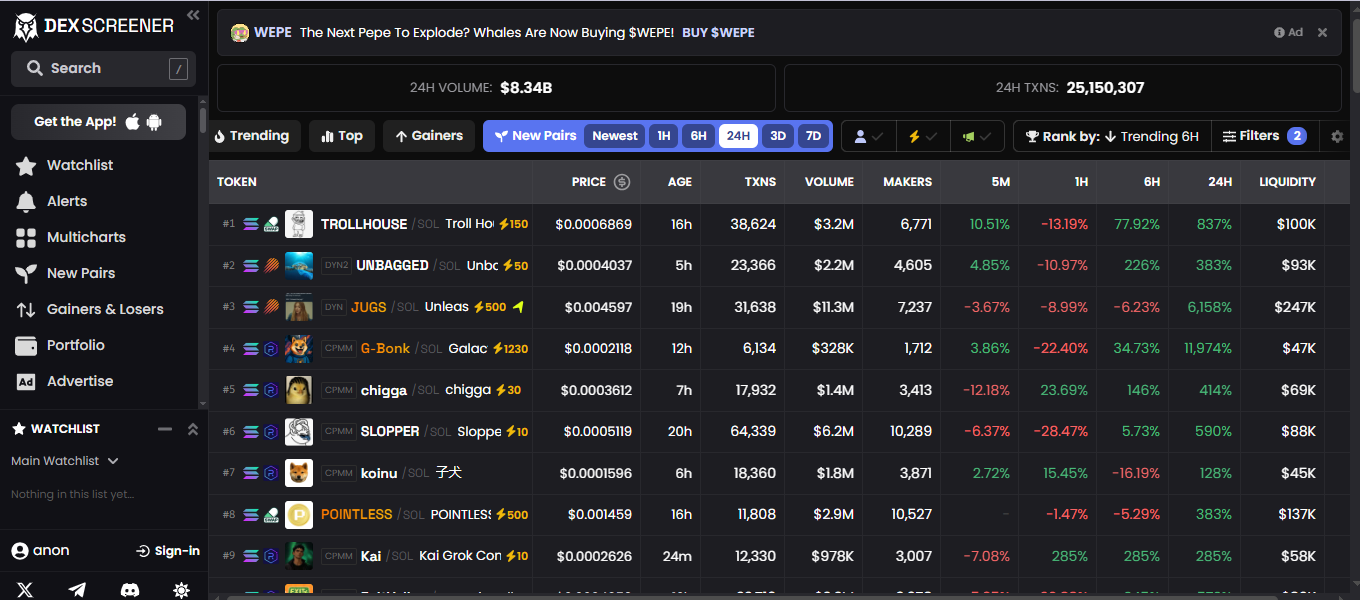Screen dimensions: 1360x600
Task: Select the 6H time range option
Action: coord(698,136)
